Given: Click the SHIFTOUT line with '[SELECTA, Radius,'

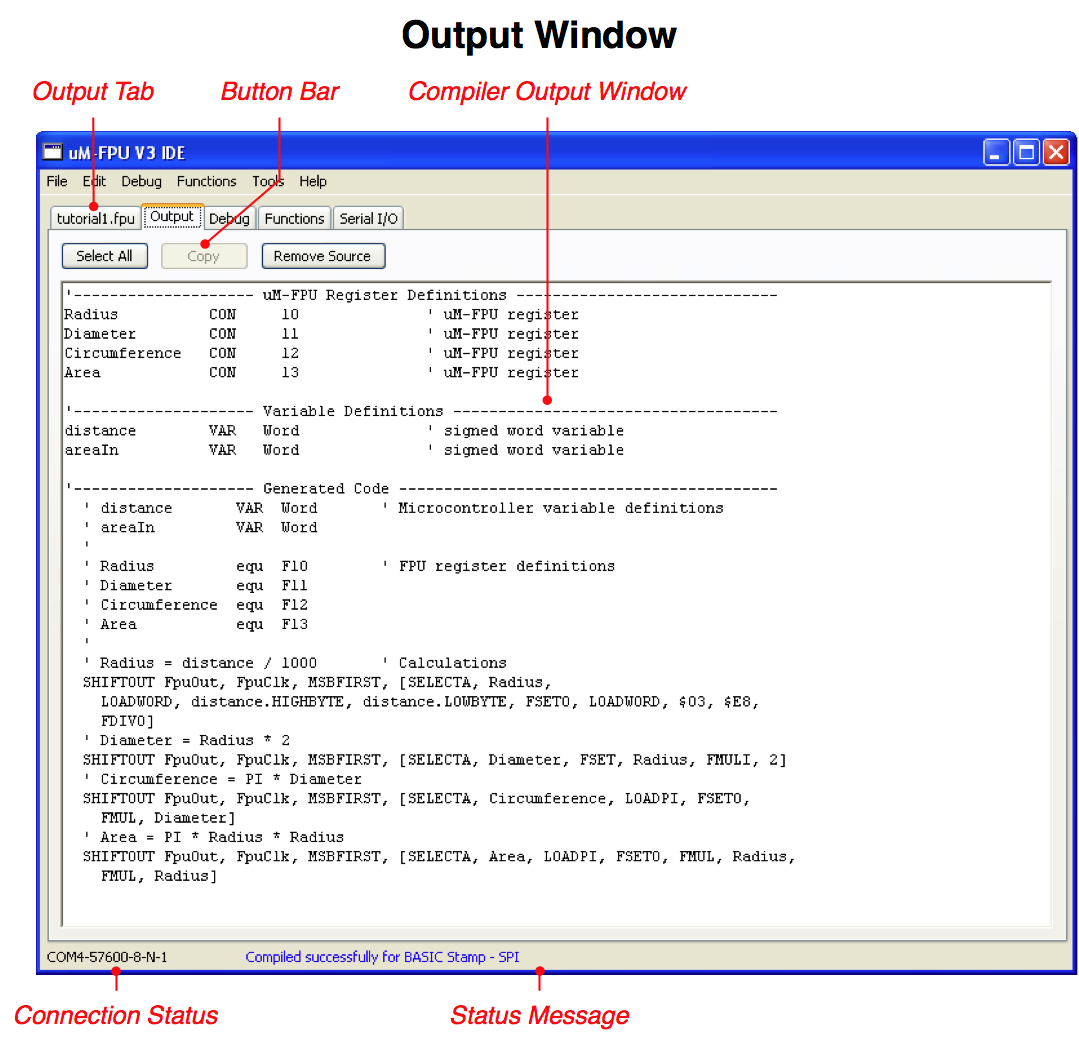Looking at the screenshot, I should (317, 683).
